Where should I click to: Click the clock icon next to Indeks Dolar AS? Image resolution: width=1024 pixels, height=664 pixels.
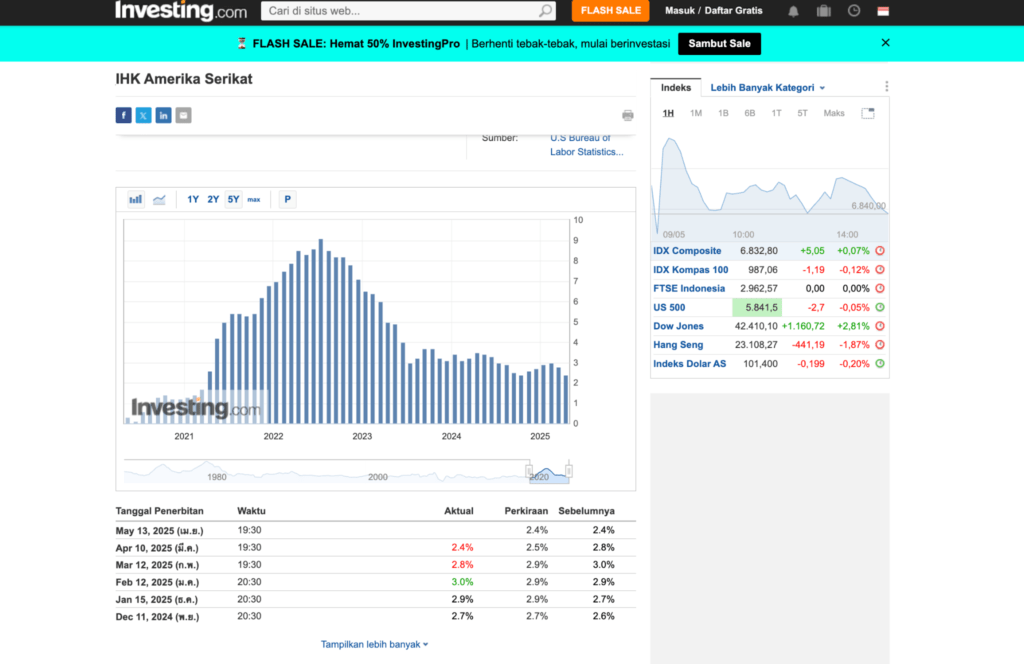click(x=880, y=364)
